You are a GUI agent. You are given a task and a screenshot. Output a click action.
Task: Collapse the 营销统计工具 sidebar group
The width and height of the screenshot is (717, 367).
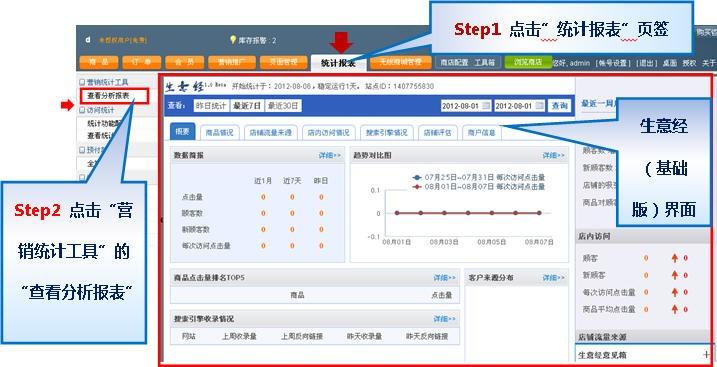pos(82,82)
